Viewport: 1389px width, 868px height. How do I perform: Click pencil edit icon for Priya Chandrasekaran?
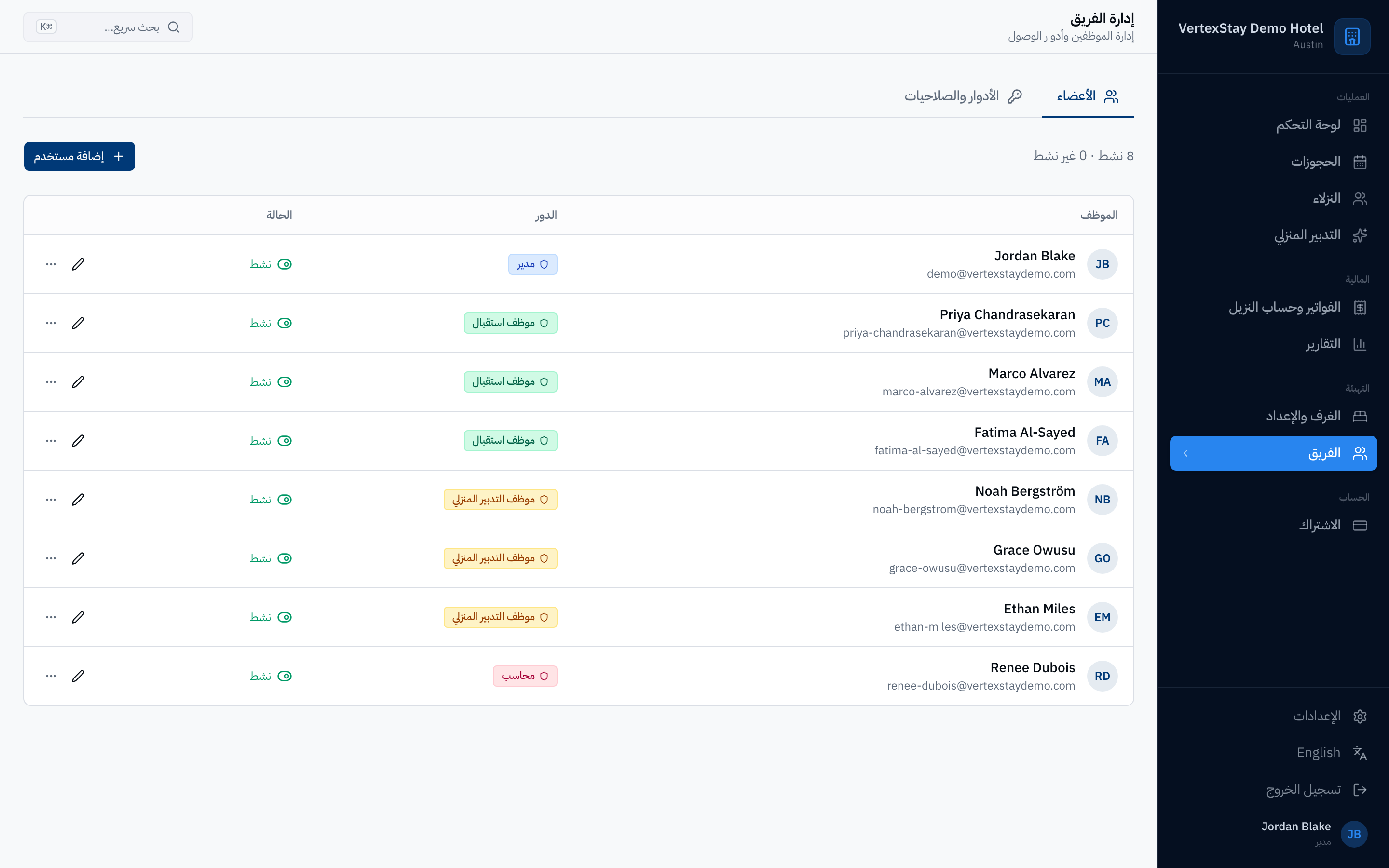(78, 323)
